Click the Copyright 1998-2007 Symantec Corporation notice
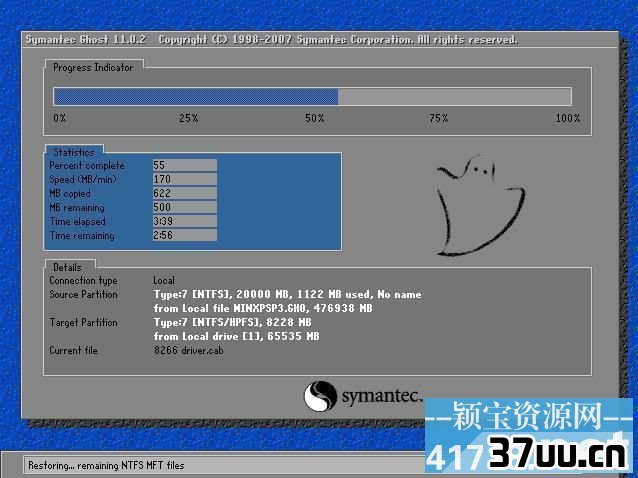This screenshot has height=478, width=638. [338, 39]
